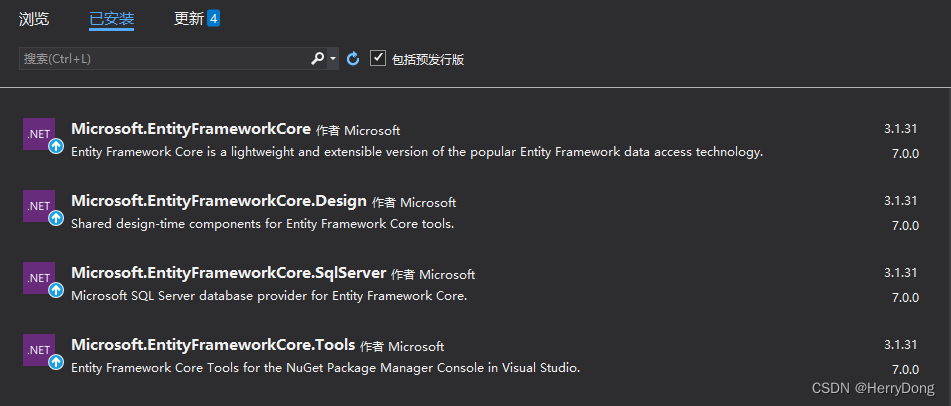
Task: Click the update arrow badge on EntityFrameworkCore.Design
Action: pyautogui.click(x=56, y=218)
